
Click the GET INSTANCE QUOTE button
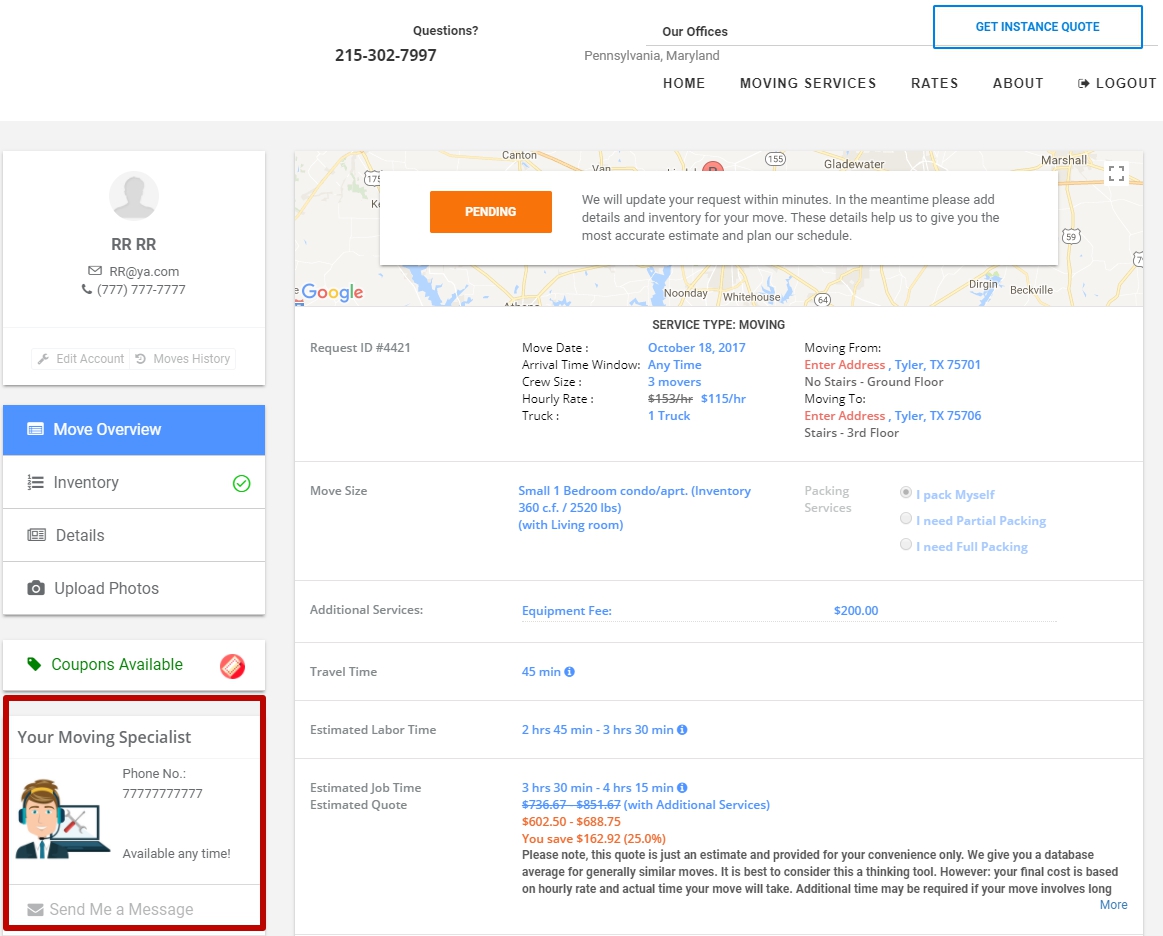click(1038, 27)
